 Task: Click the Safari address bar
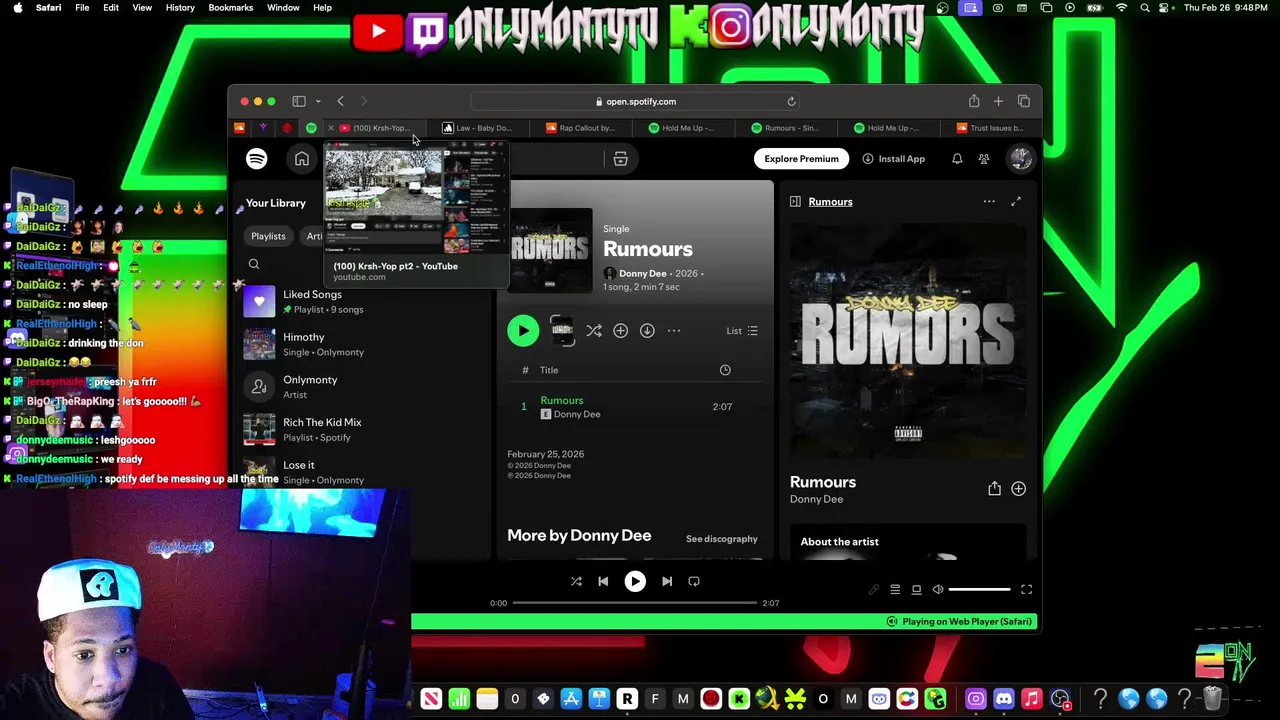(x=635, y=101)
